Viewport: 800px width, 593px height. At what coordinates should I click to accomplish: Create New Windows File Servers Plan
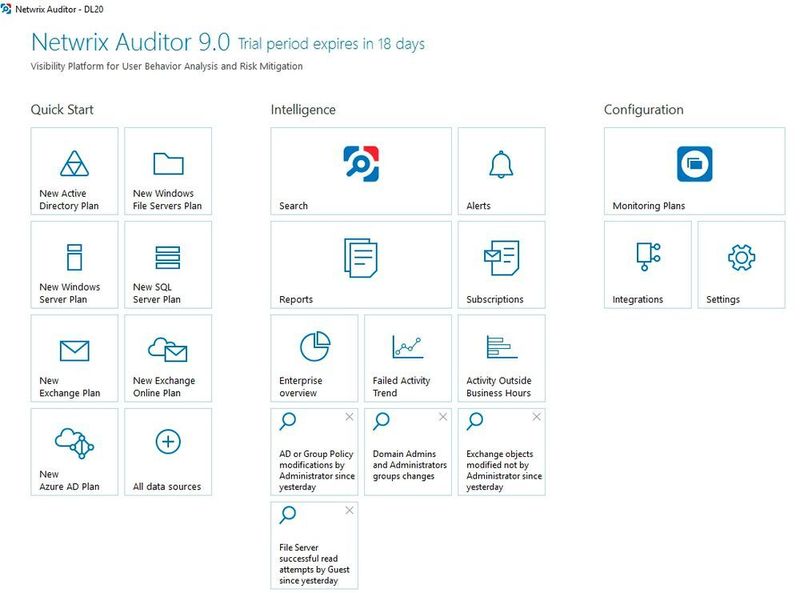[168, 171]
